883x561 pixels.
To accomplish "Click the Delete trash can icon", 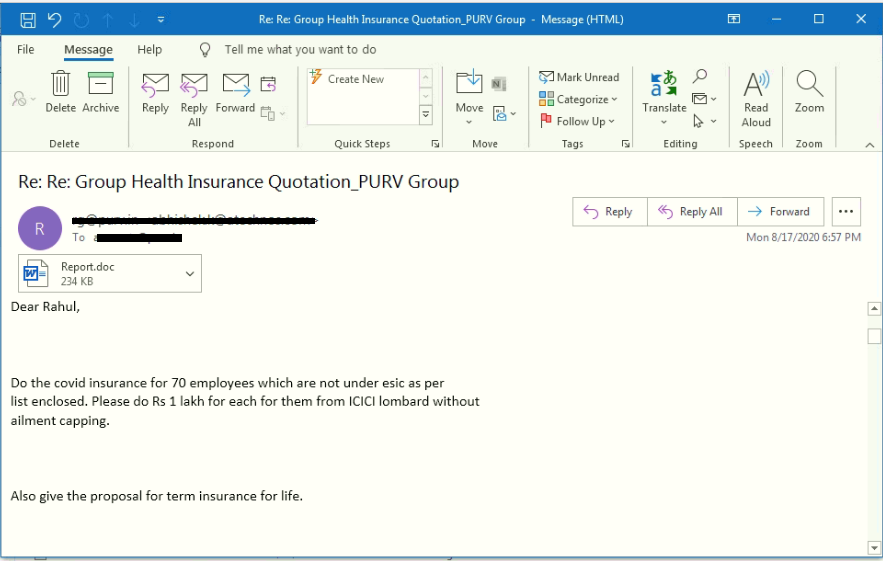I will (x=60, y=84).
